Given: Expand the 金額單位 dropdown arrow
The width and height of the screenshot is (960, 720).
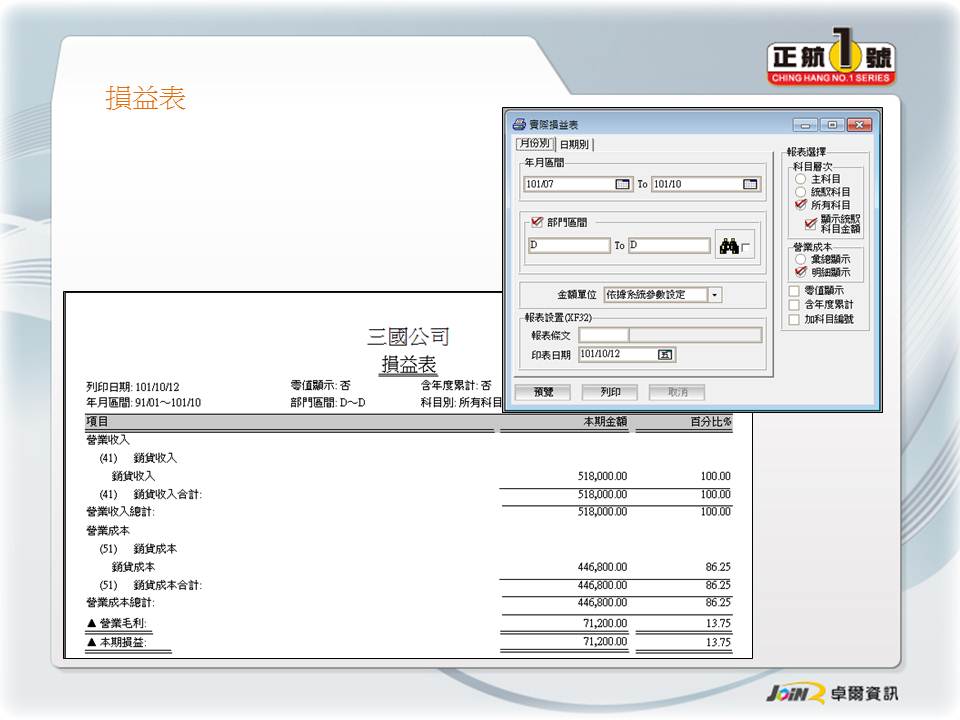Looking at the screenshot, I should tap(714, 295).
